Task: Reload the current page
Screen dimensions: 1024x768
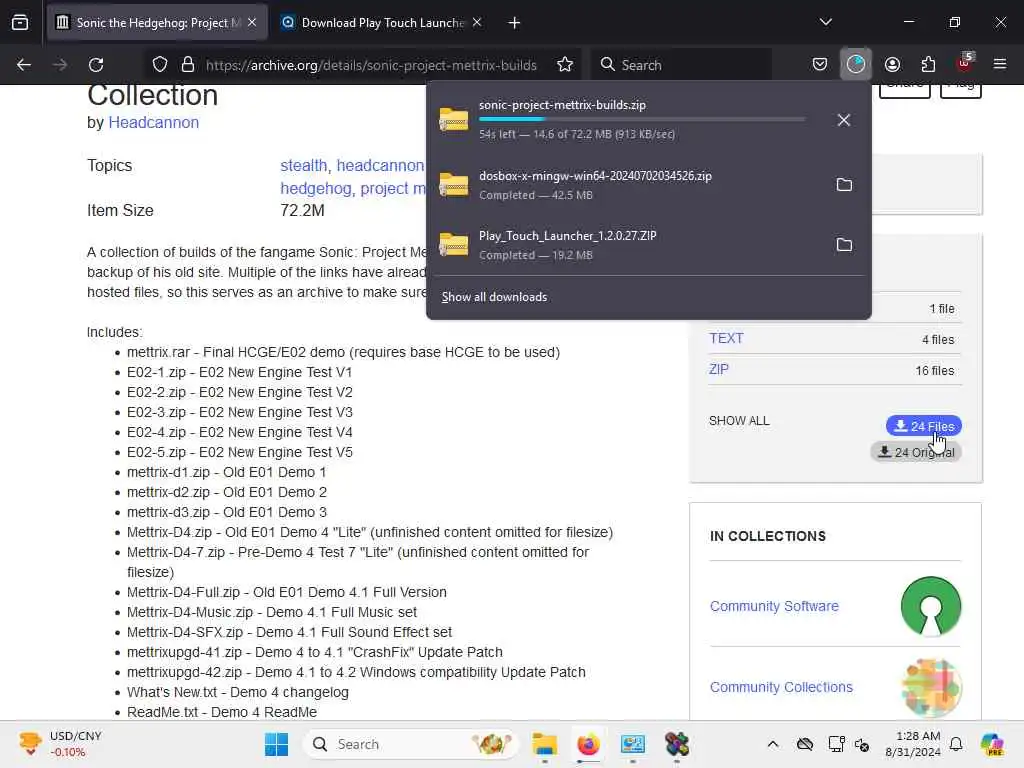Action: tap(96, 65)
